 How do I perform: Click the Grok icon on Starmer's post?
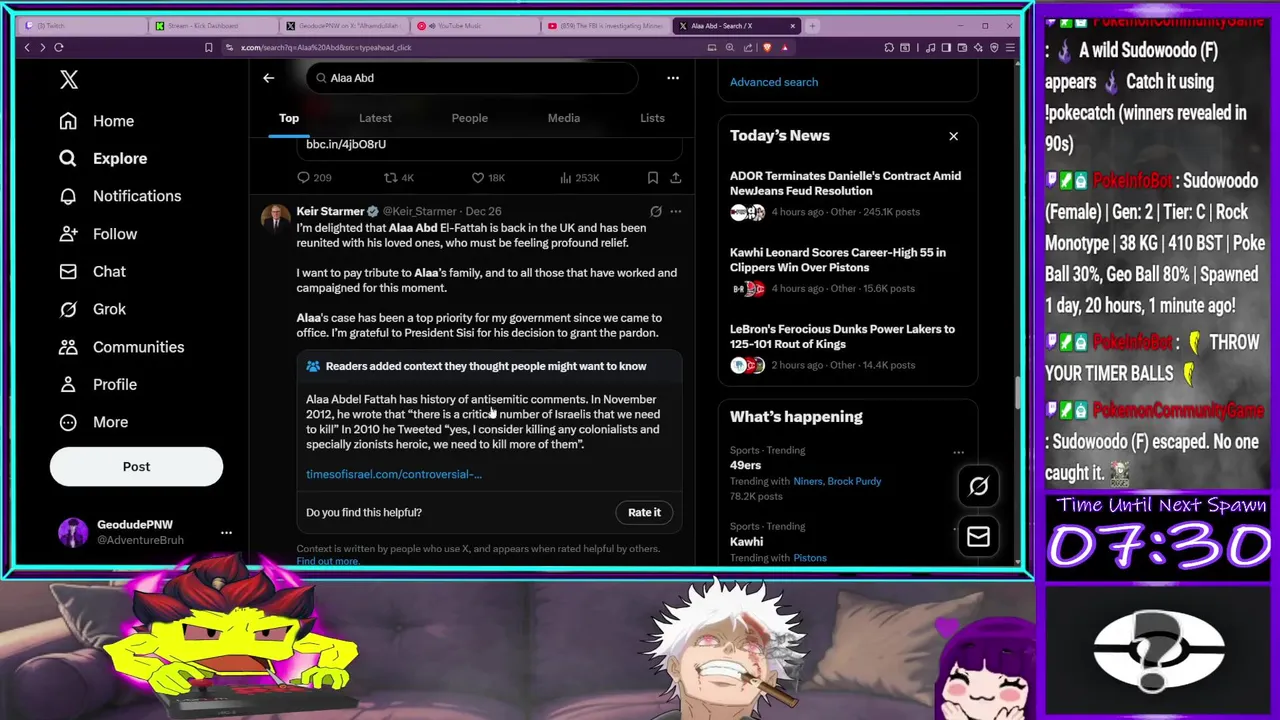point(655,211)
